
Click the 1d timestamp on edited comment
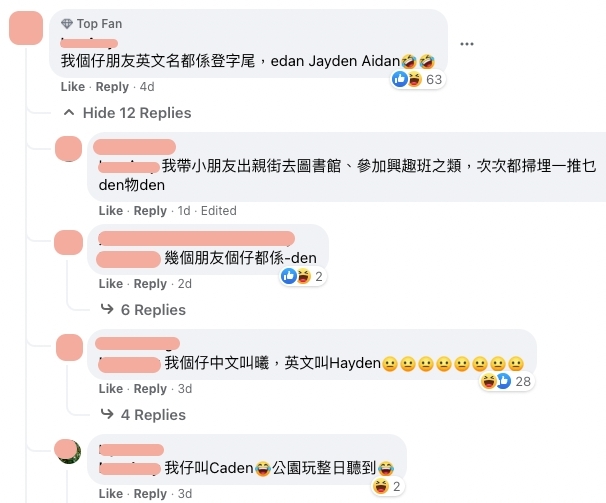pyautogui.click(x=184, y=211)
